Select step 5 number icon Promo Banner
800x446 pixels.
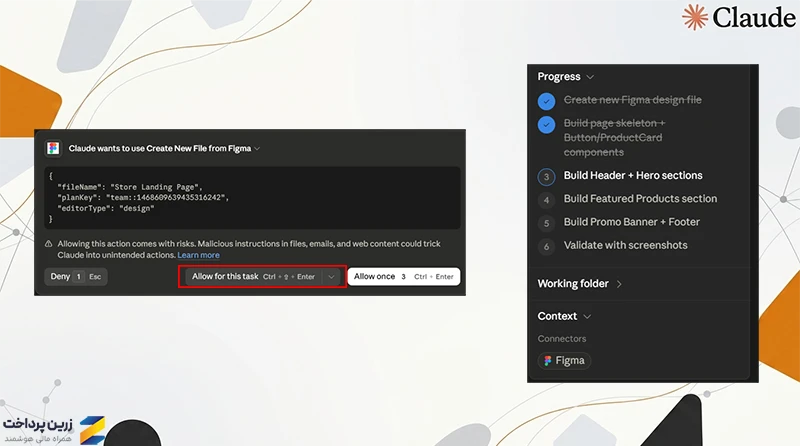click(x=546, y=223)
